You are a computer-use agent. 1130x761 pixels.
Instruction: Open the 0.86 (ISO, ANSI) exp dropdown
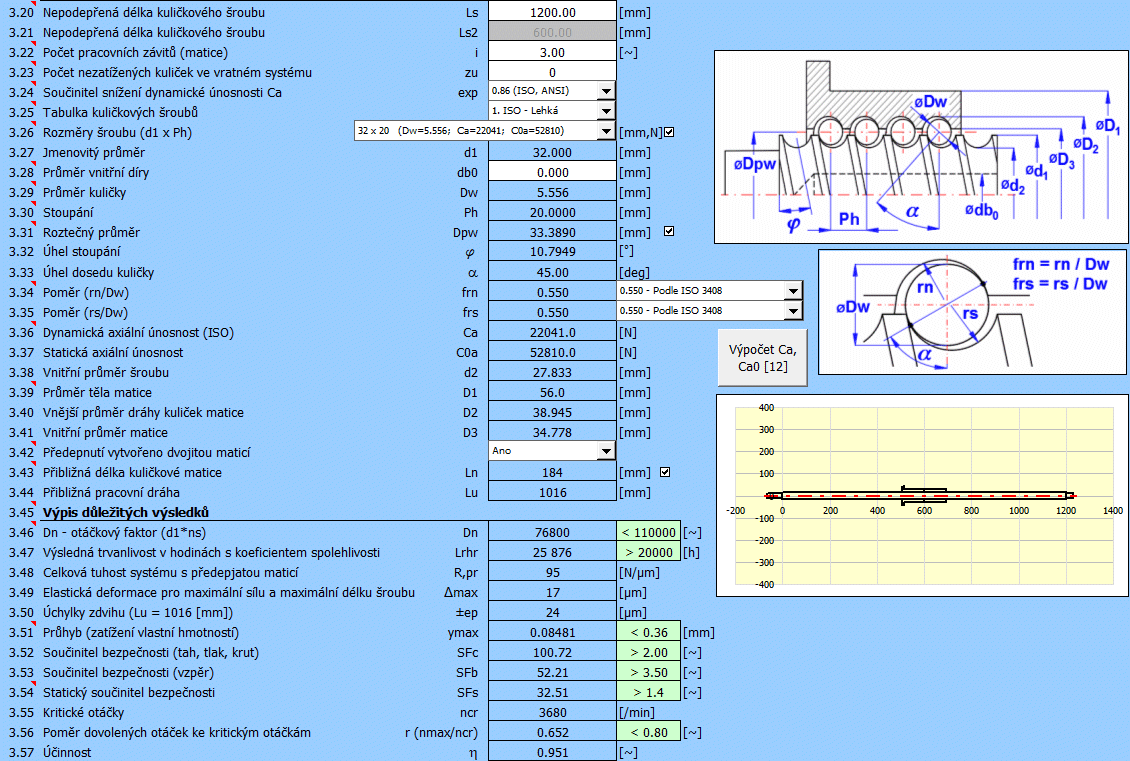pyautogui.click(x=606, y=91)
